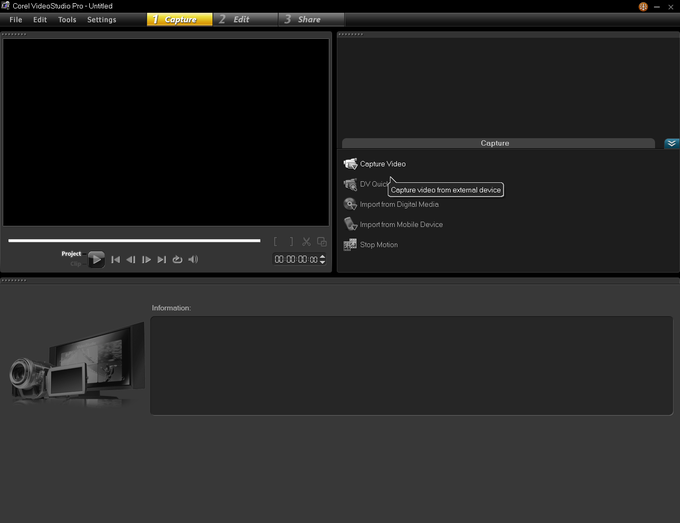Select the Stop Motion label
The height and width of the screenshot is (523, 680).
tap(379, 245)
